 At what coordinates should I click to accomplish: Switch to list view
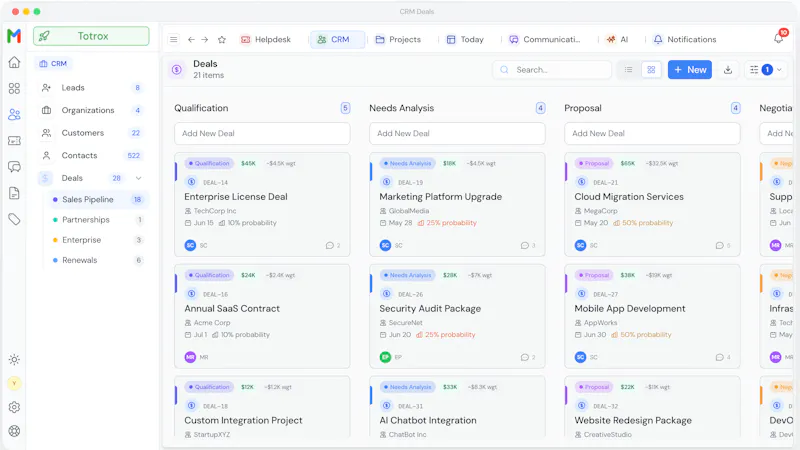point(629,70)
